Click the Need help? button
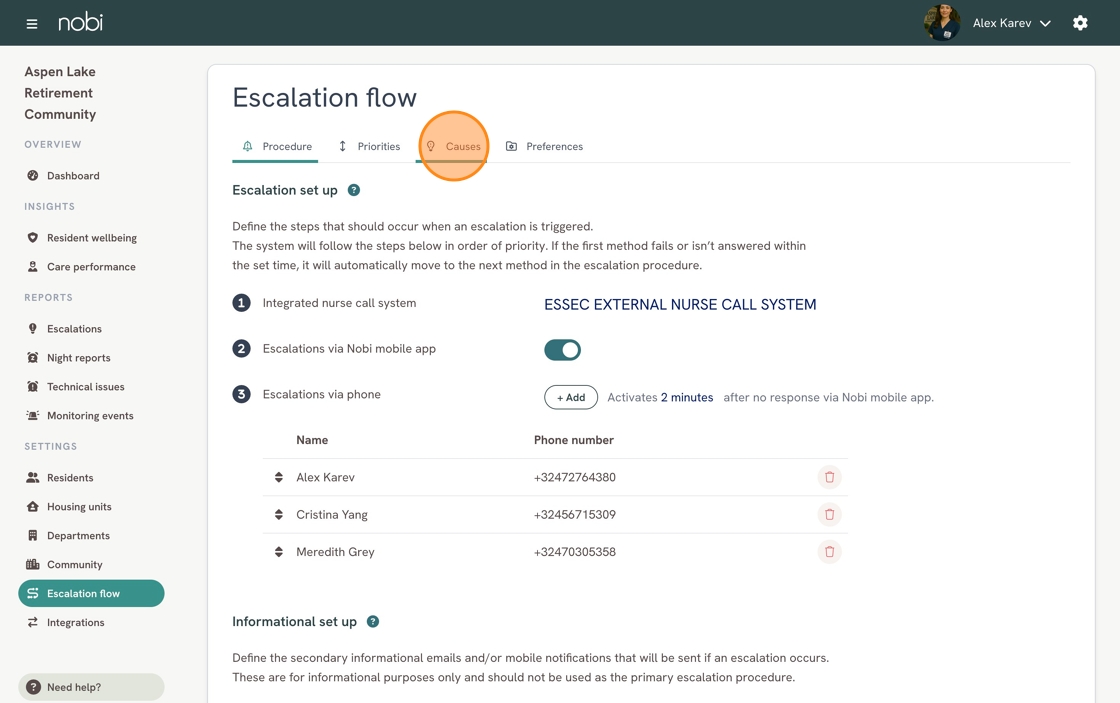Screen dimensions: 1120x703 click(91, 687)
